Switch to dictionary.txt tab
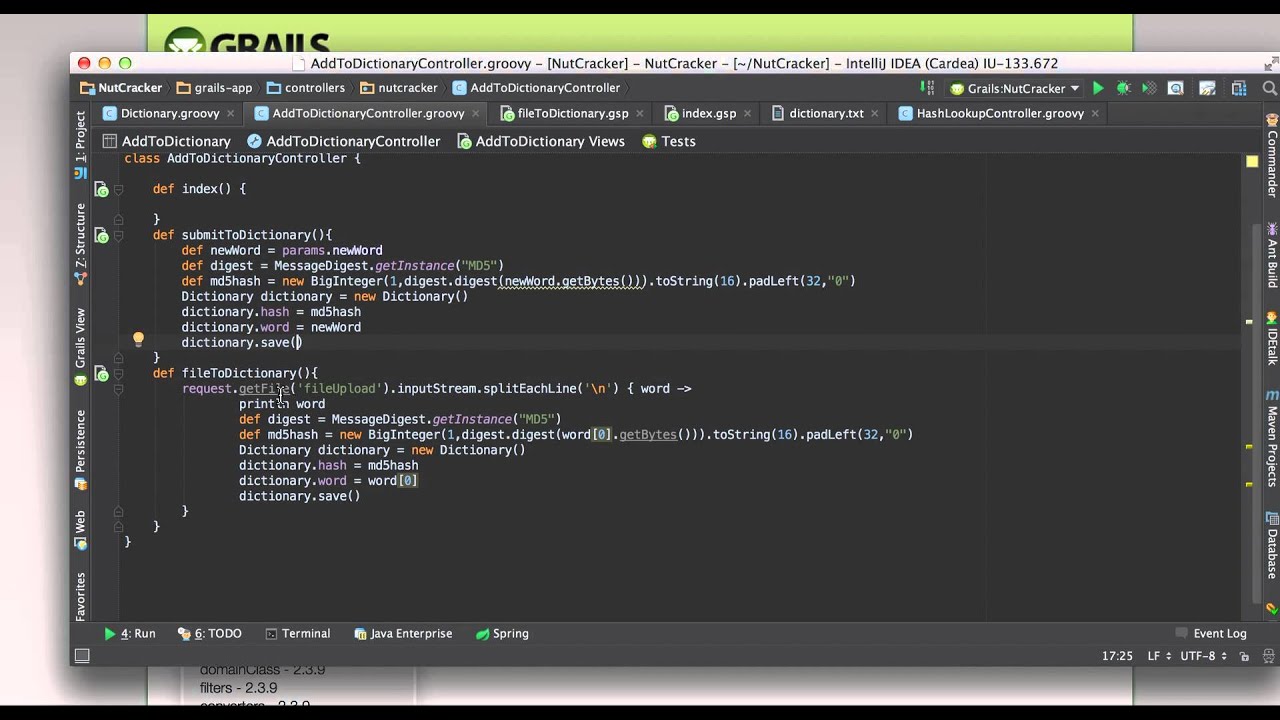 pyautogui.click(x=825, y=114)
